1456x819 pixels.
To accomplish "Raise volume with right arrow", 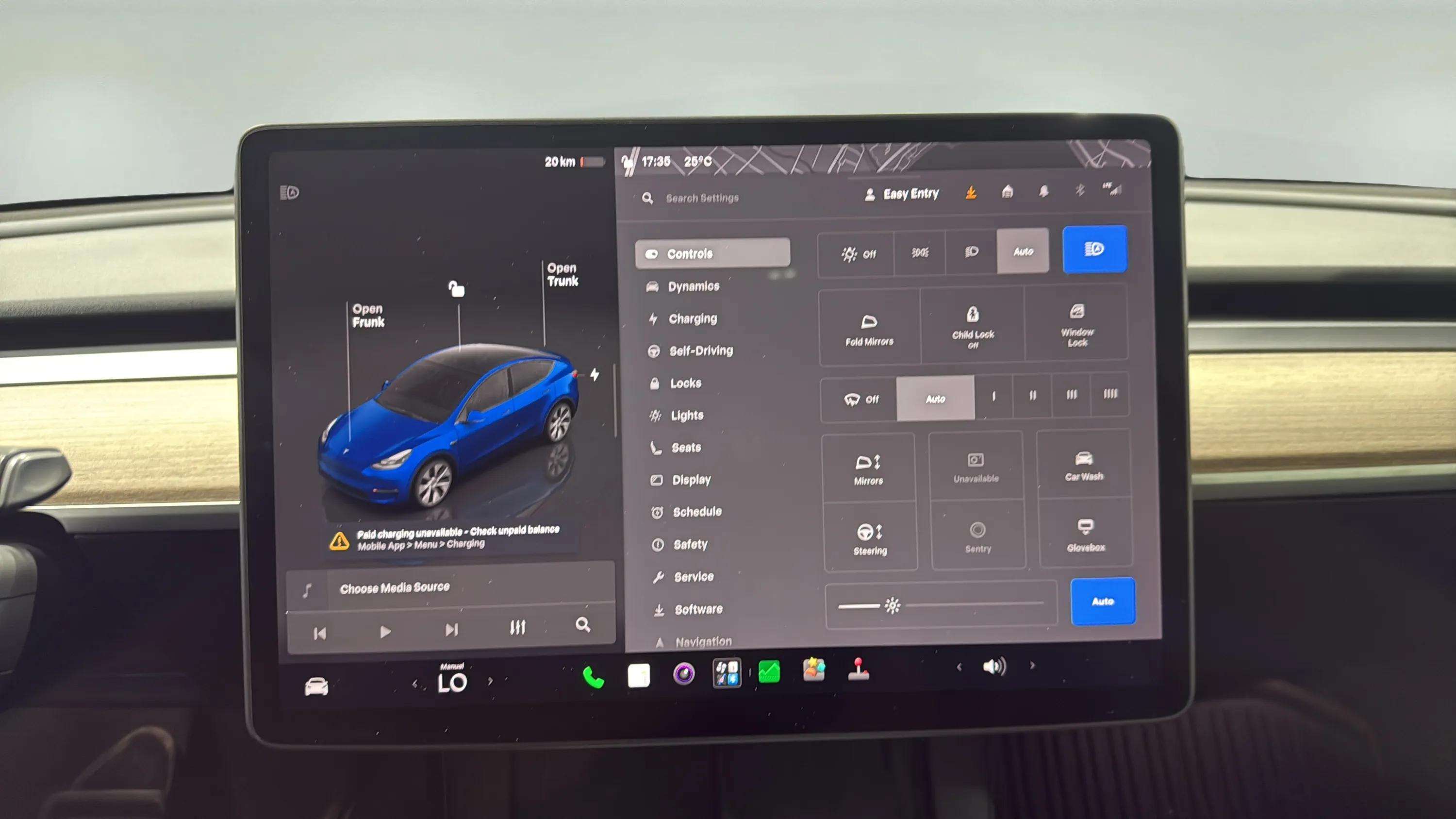I will [x=1032, y=665].
